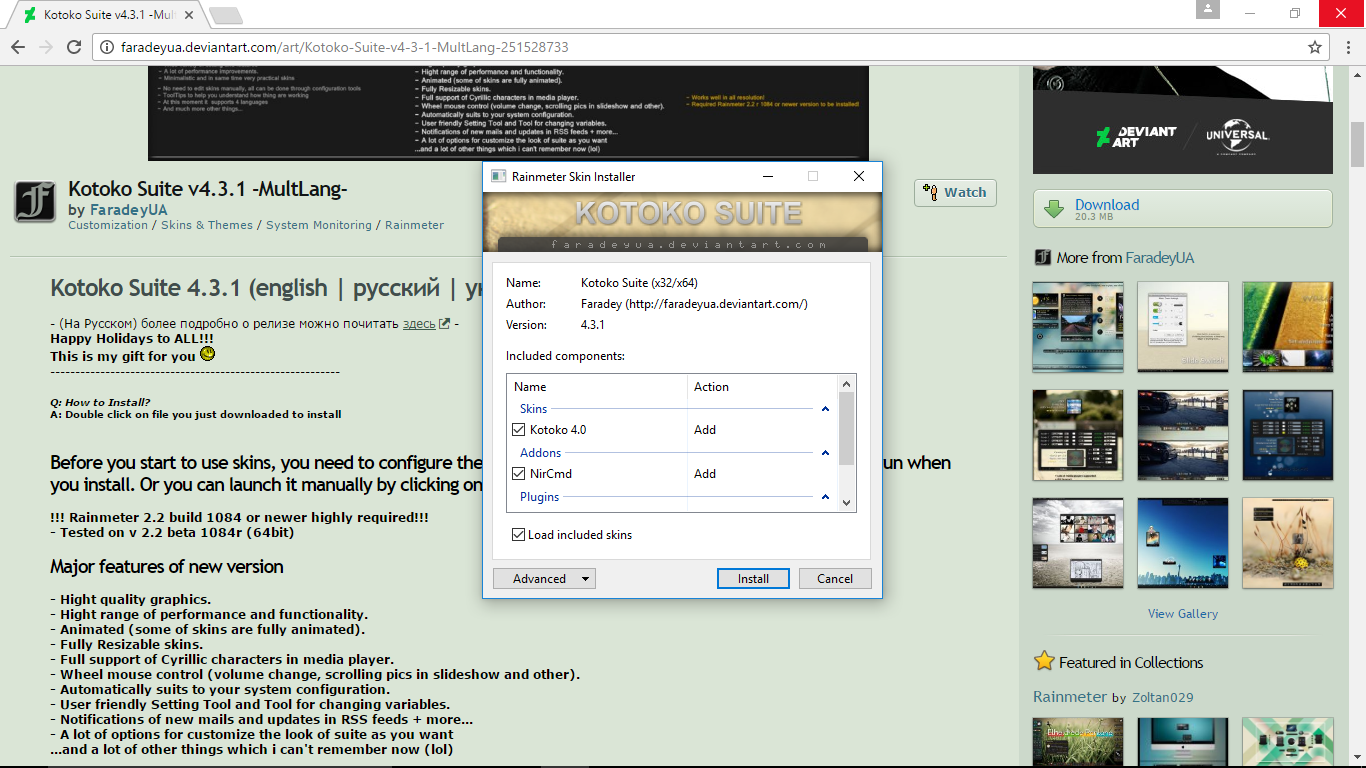Click Chrome profile avatar icon
The image size is (1366, 768).
(1208, 10)
